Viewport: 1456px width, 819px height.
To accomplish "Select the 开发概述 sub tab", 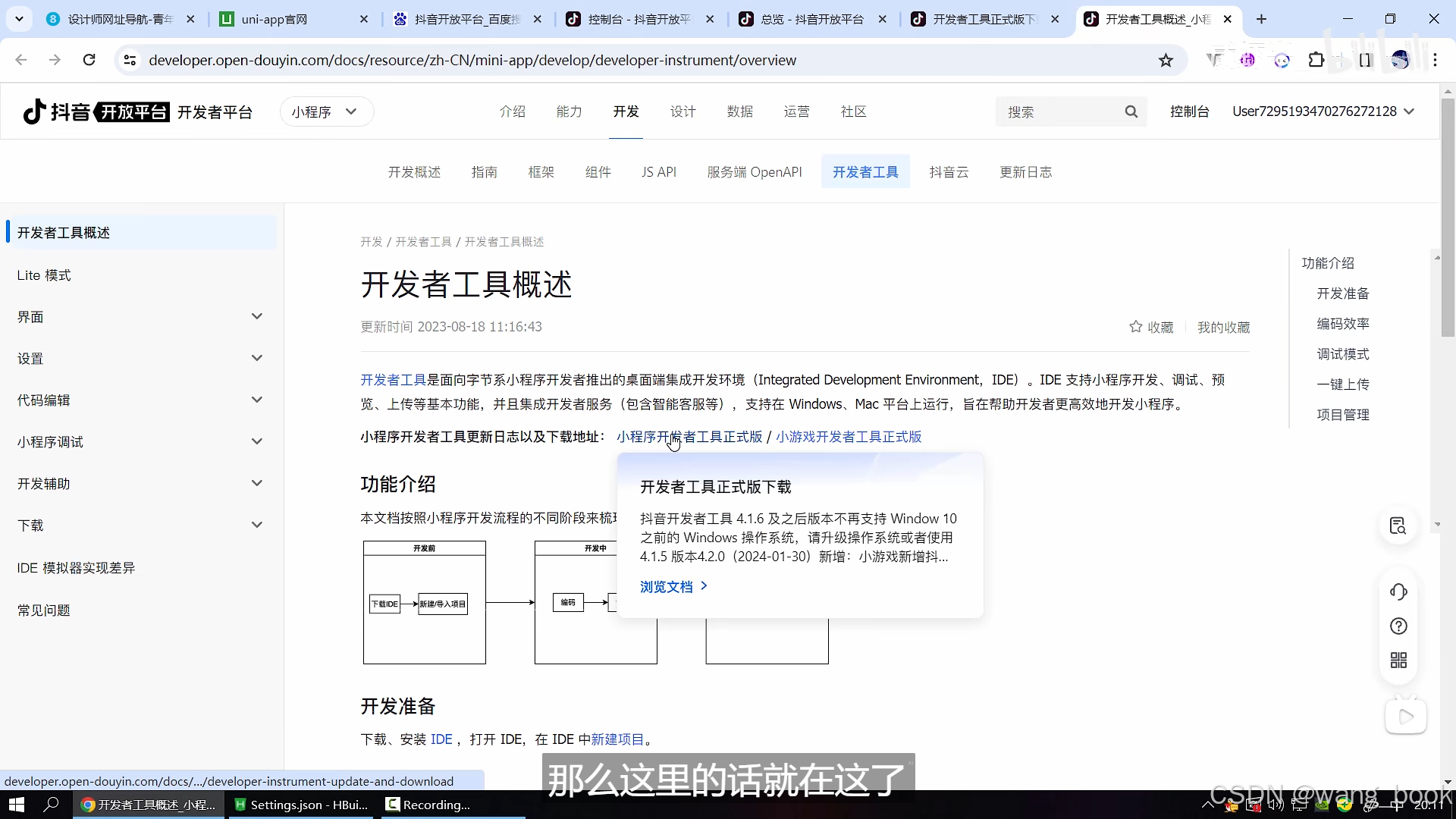I will click(x=414, y=172).
